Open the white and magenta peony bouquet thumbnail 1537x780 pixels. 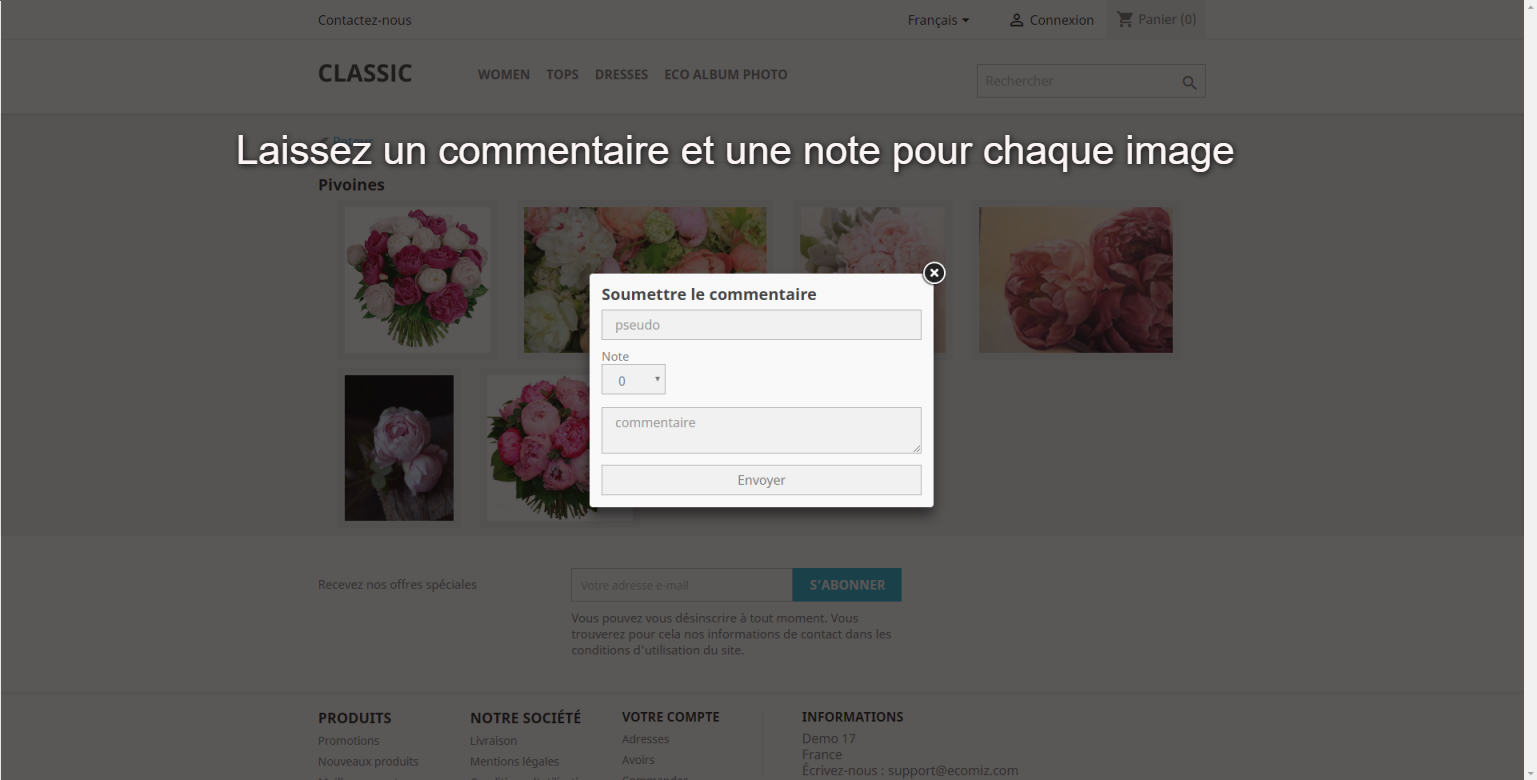[418, 280]
